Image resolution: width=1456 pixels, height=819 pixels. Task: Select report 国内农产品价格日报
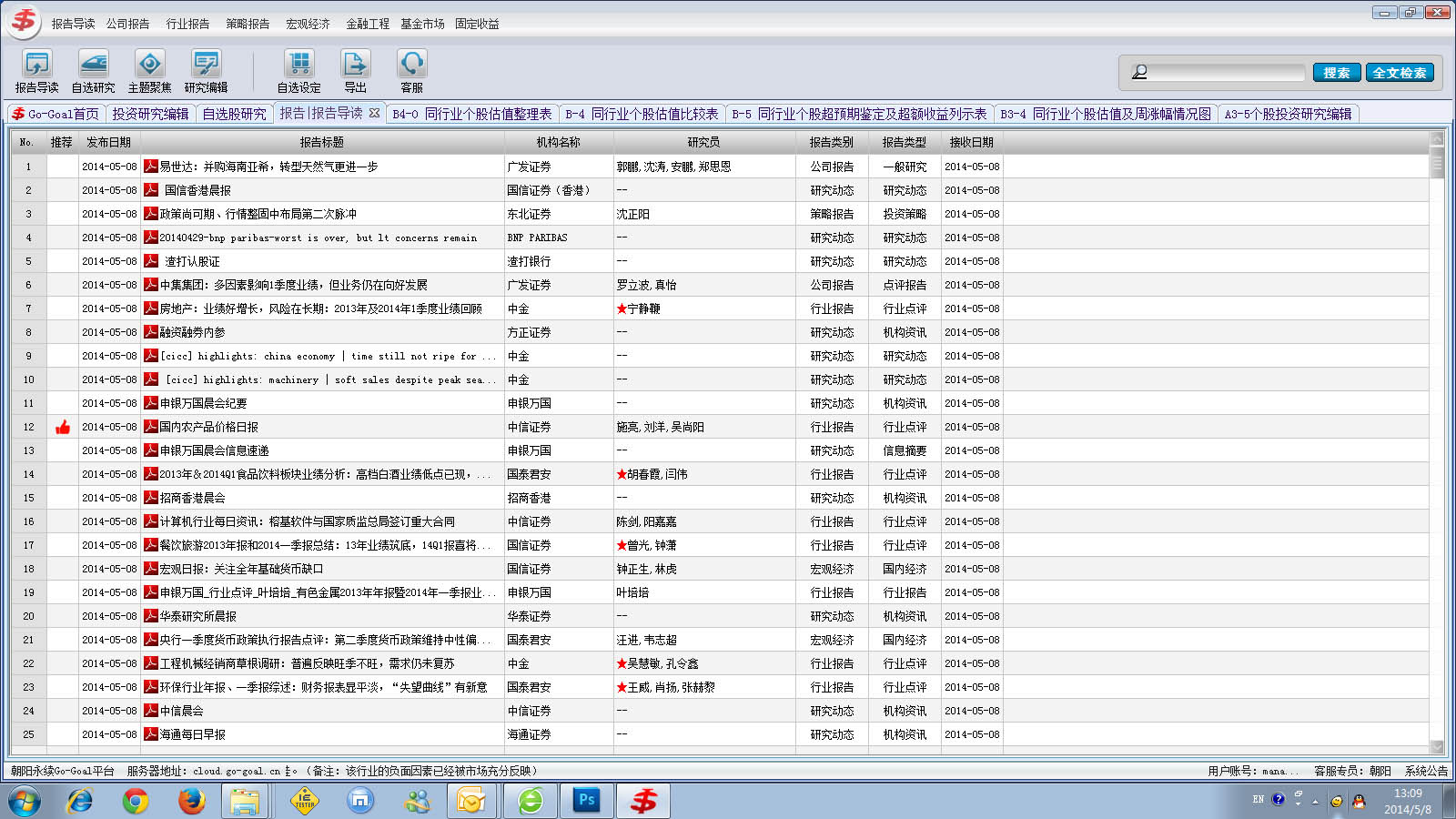208,427
